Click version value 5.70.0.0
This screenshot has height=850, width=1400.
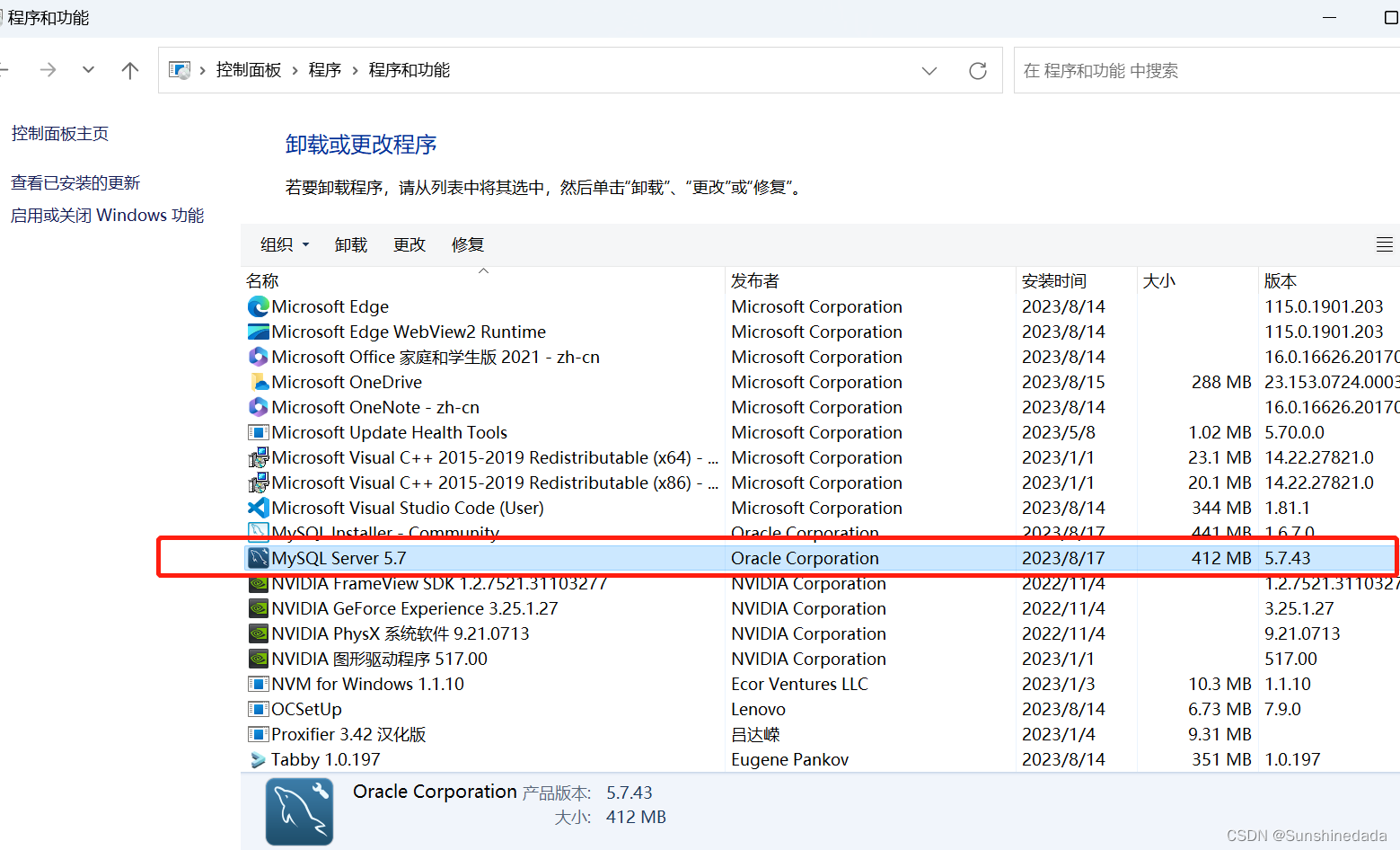(x=1294, y=432)
